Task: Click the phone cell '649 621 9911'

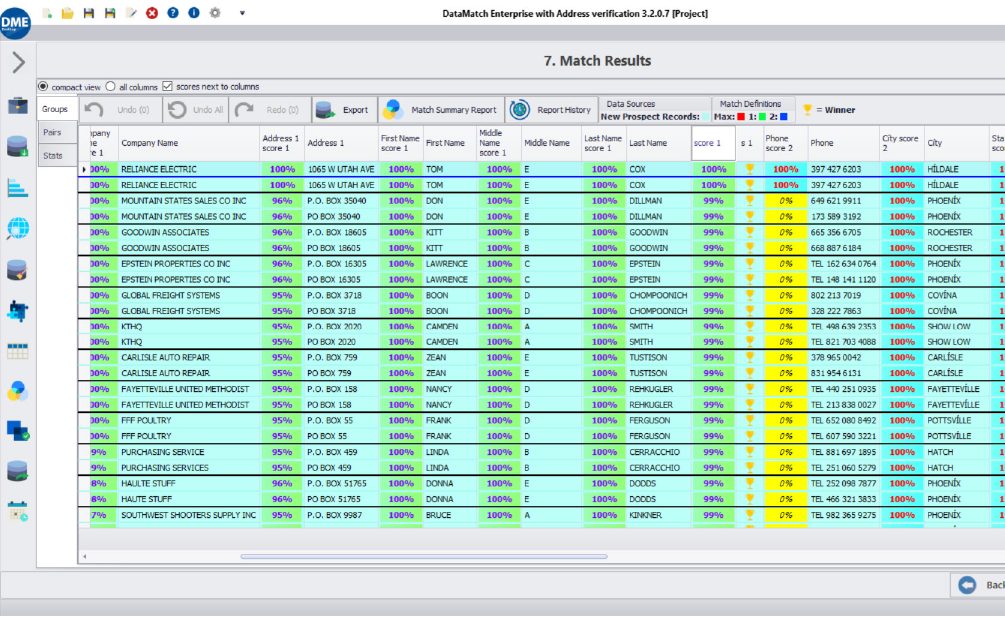Action: click(843, 201)
